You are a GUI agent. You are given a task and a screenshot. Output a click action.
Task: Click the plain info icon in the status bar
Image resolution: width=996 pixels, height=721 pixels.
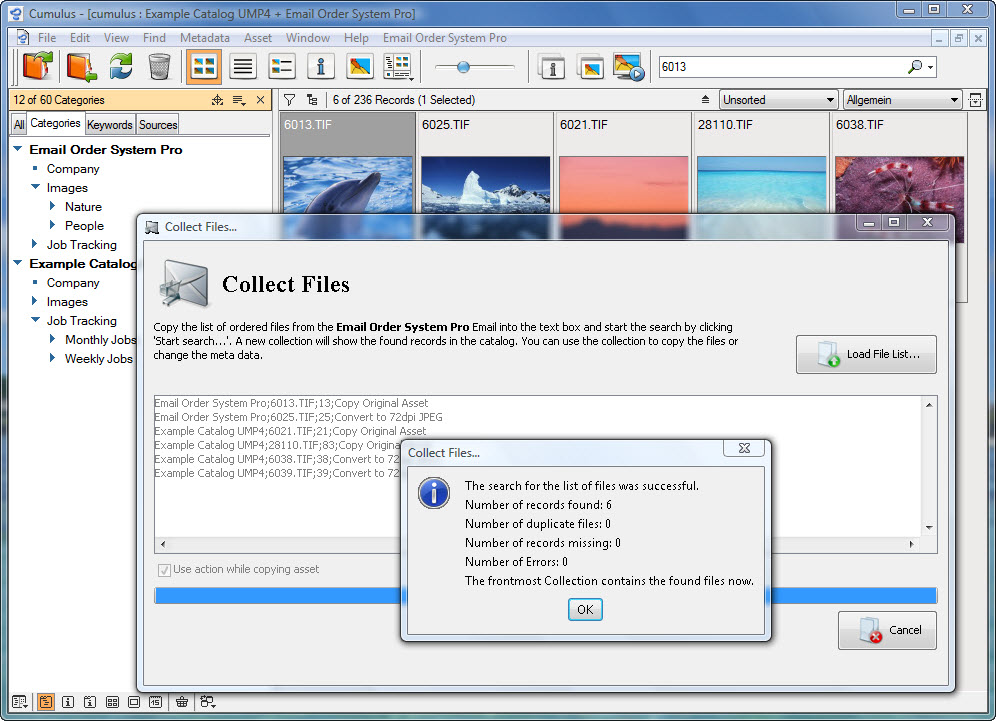coord(68,702)
